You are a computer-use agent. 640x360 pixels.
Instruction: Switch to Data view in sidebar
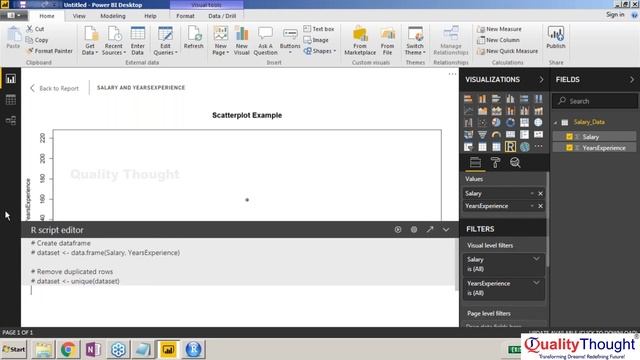(11, 100)
